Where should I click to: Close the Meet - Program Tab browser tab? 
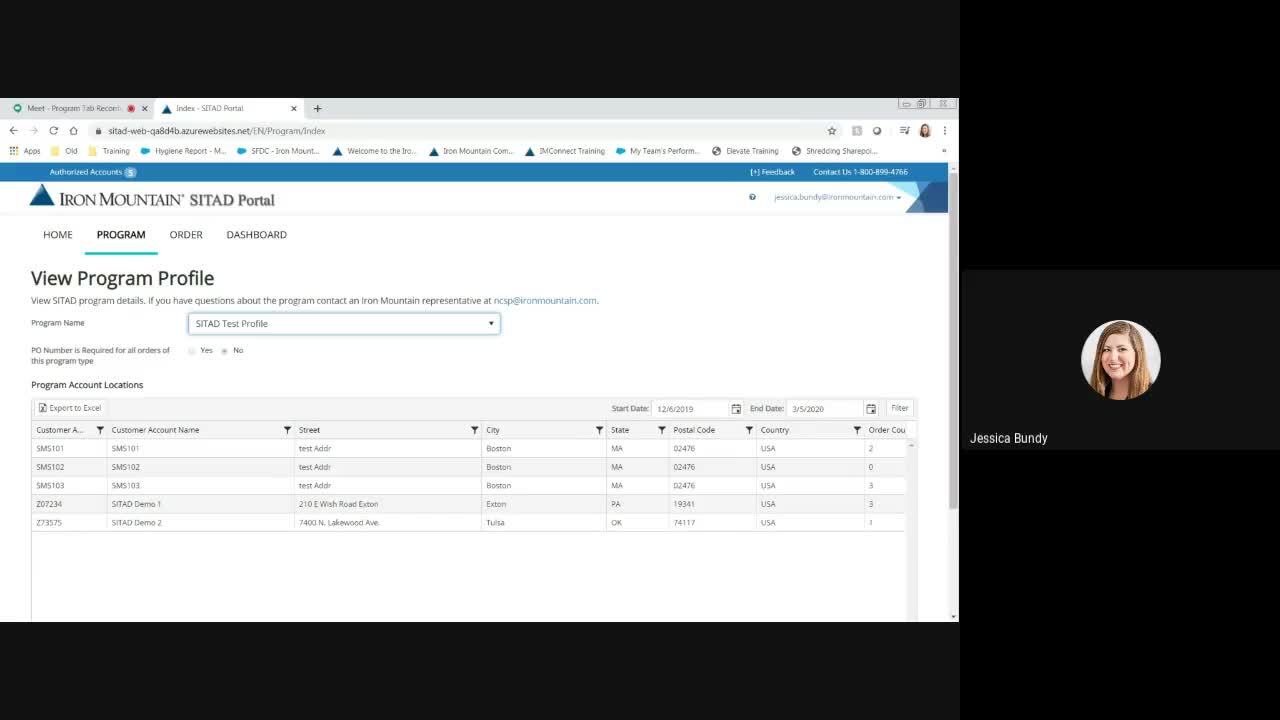pos(144,109)
